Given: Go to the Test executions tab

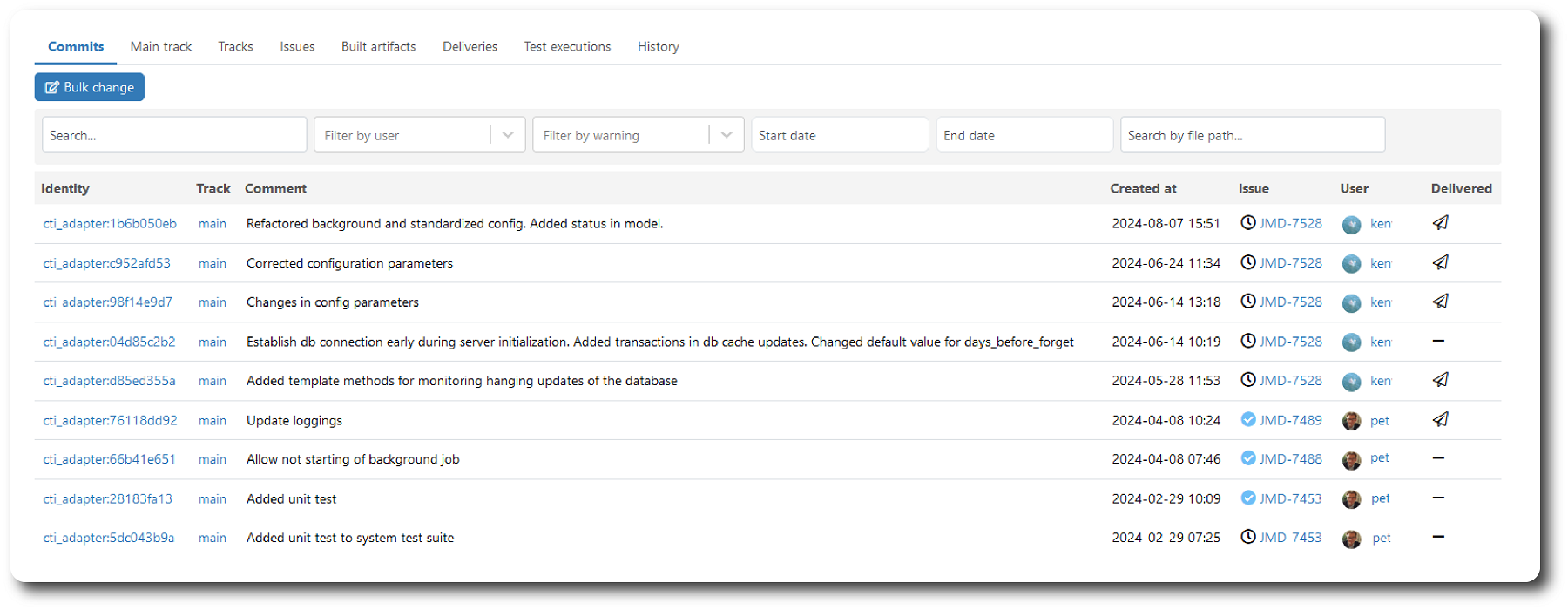Looking at the screenshot, I should pos(567,47).
